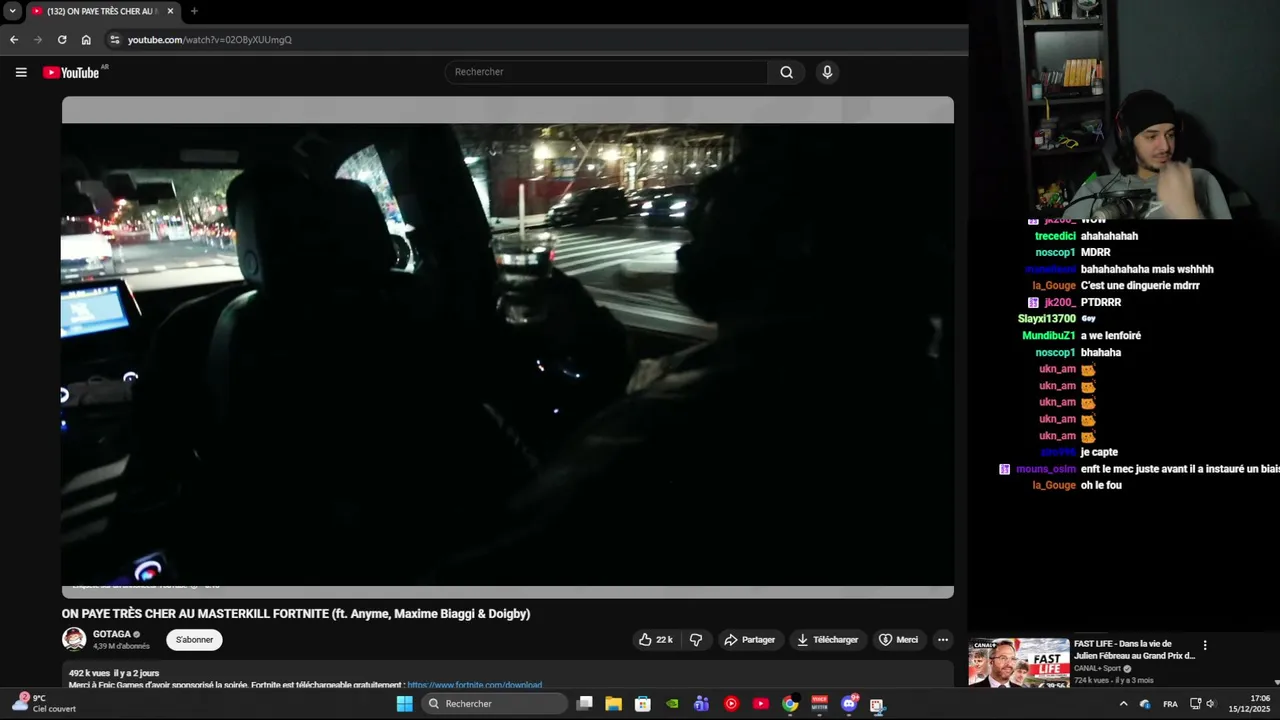The height and width of the screenshot is (720, 1280).
Task: Click chat username mouns_oslm
Action: [x=1046, y=469]
